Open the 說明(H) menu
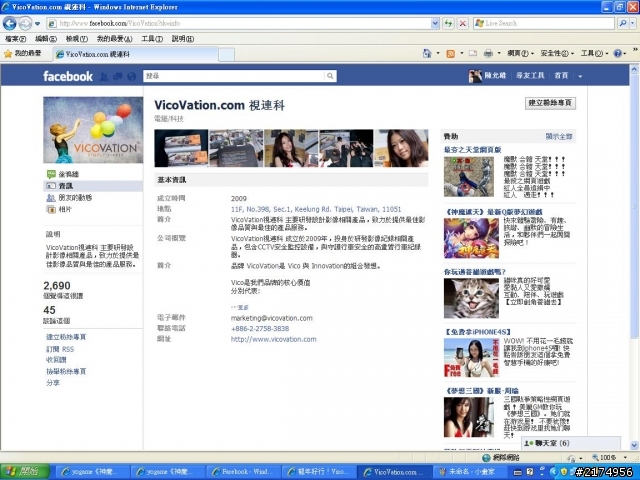The height and width of the screenshot is (480, 640). pos(182,39)
